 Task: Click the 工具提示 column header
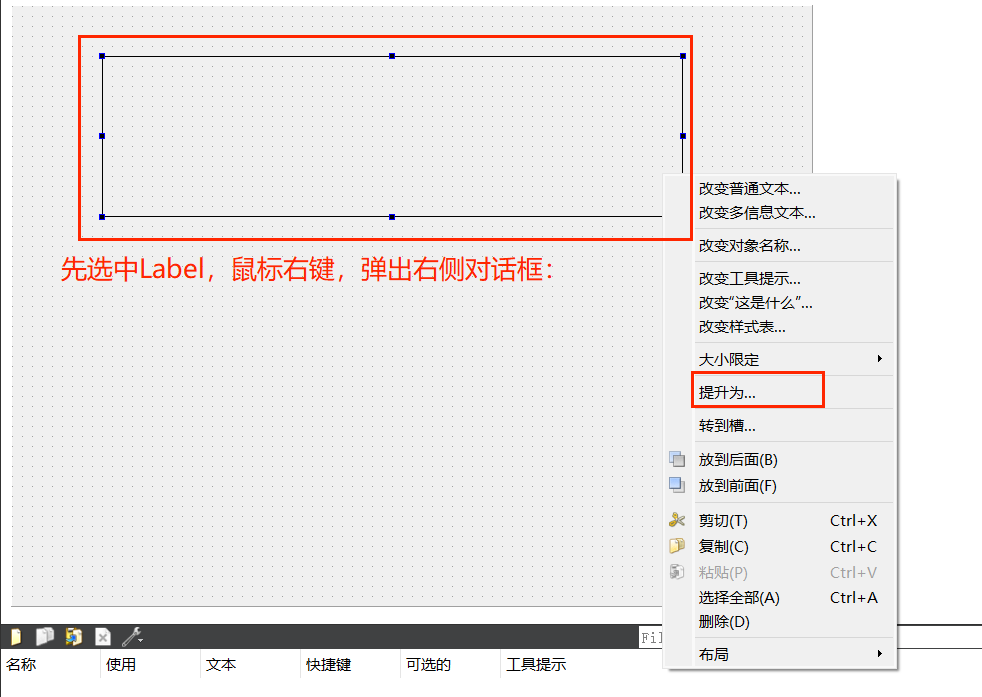pyautogui.click(x=536, y=664)
